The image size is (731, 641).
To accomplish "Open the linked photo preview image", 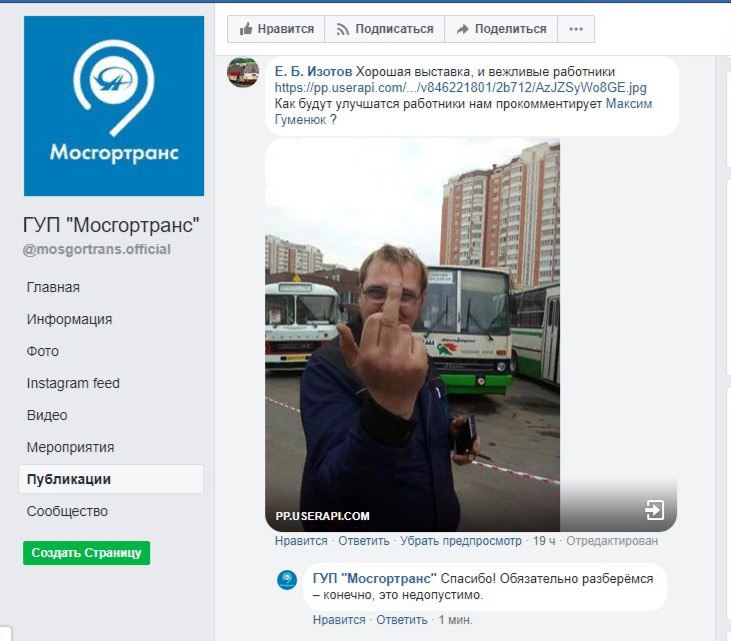I will (x=413, y=335).
